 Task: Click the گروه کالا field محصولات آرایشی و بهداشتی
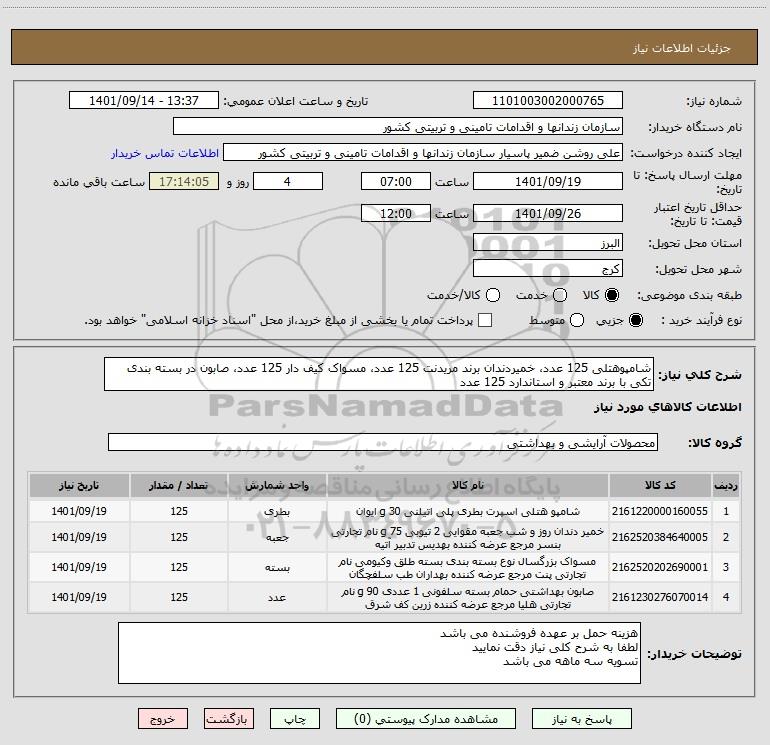click(383, 442)
